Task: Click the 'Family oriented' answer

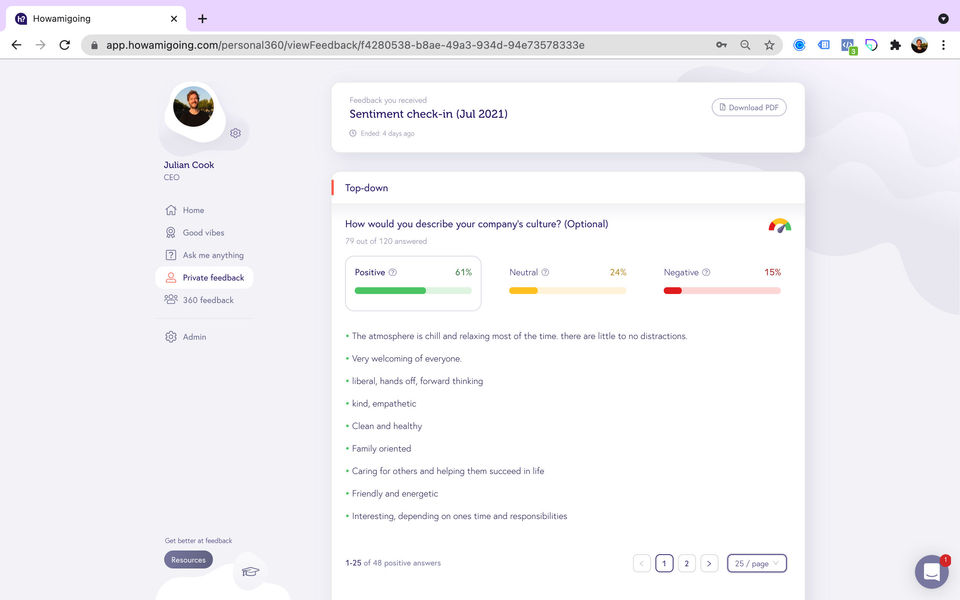Action: (381, 448)
